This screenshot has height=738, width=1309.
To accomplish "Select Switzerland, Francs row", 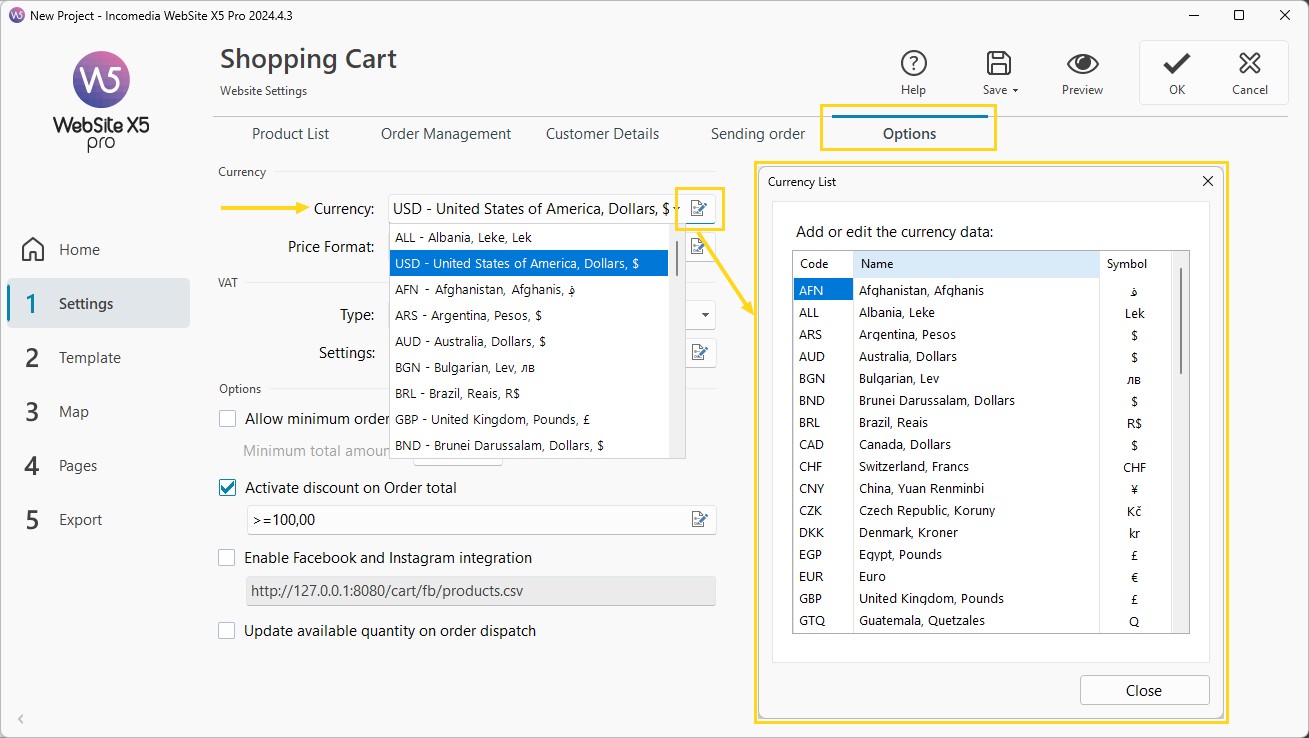I will (x=983, y=466).
